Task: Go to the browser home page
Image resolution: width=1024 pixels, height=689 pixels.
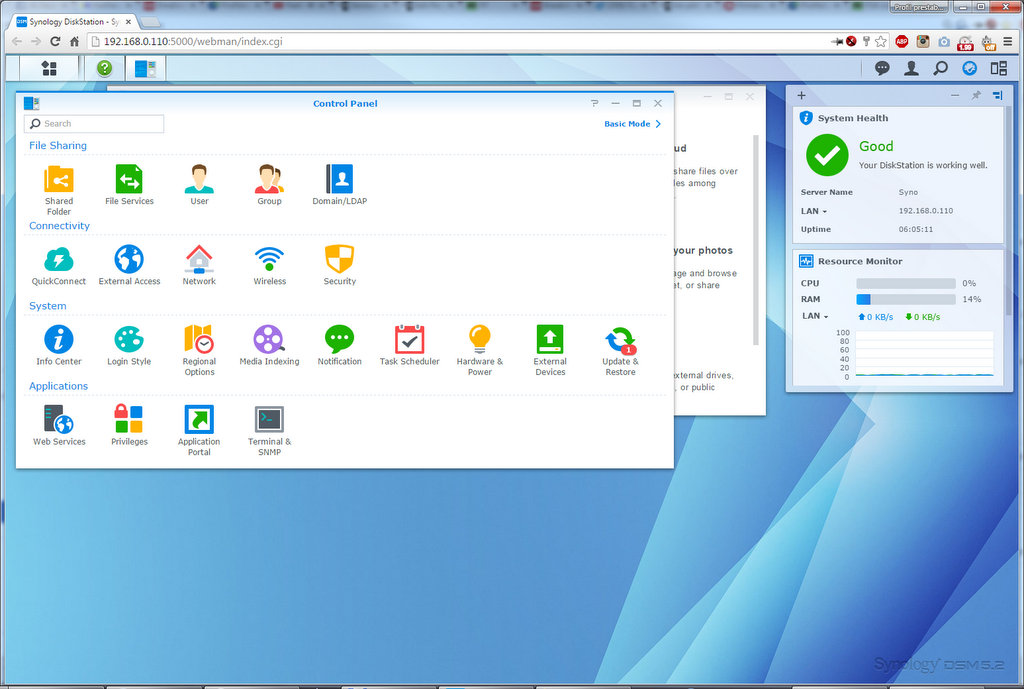Action: click(x=74, y=41)
